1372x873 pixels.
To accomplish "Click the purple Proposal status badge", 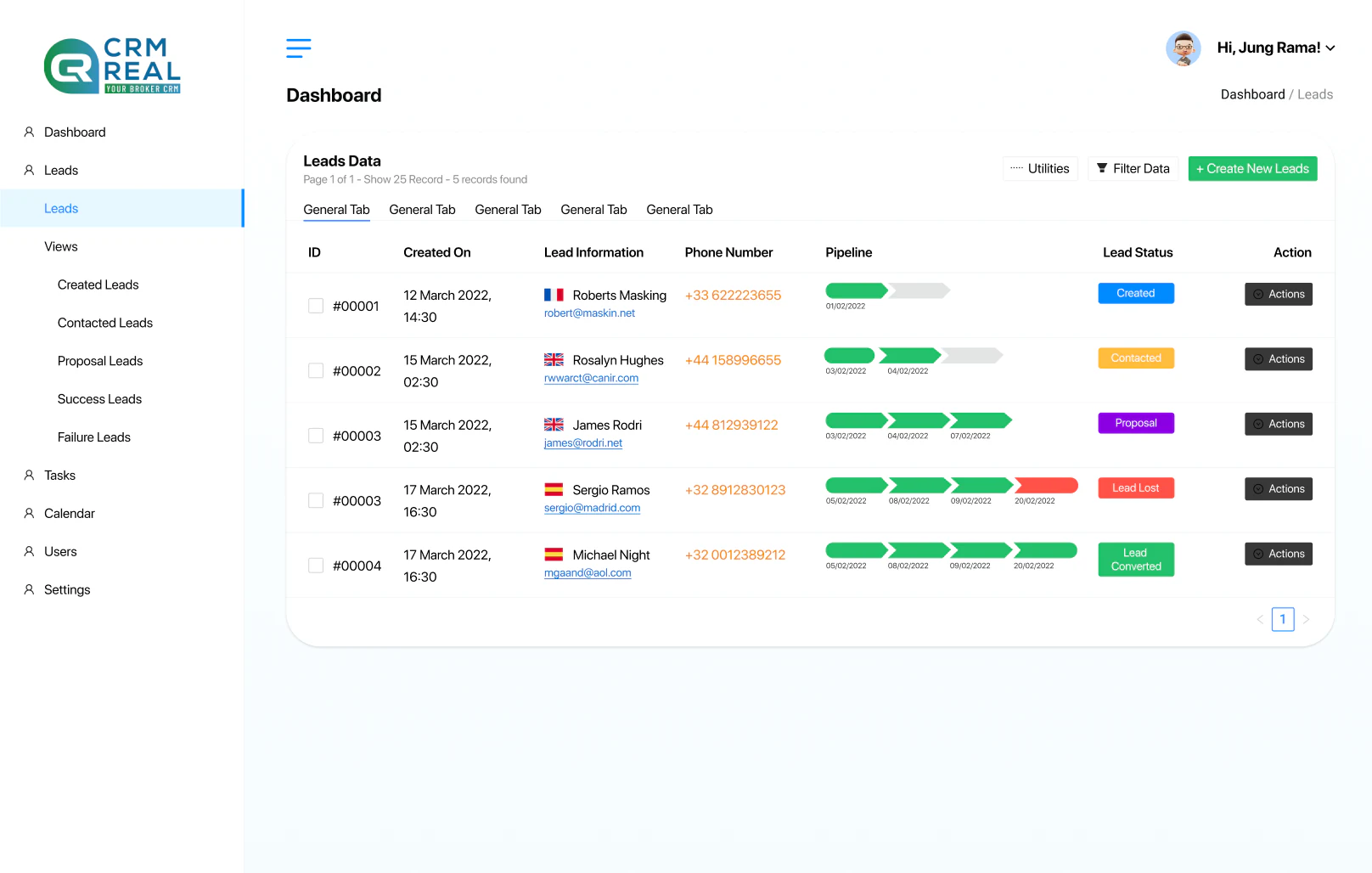I will point(1136,423).
